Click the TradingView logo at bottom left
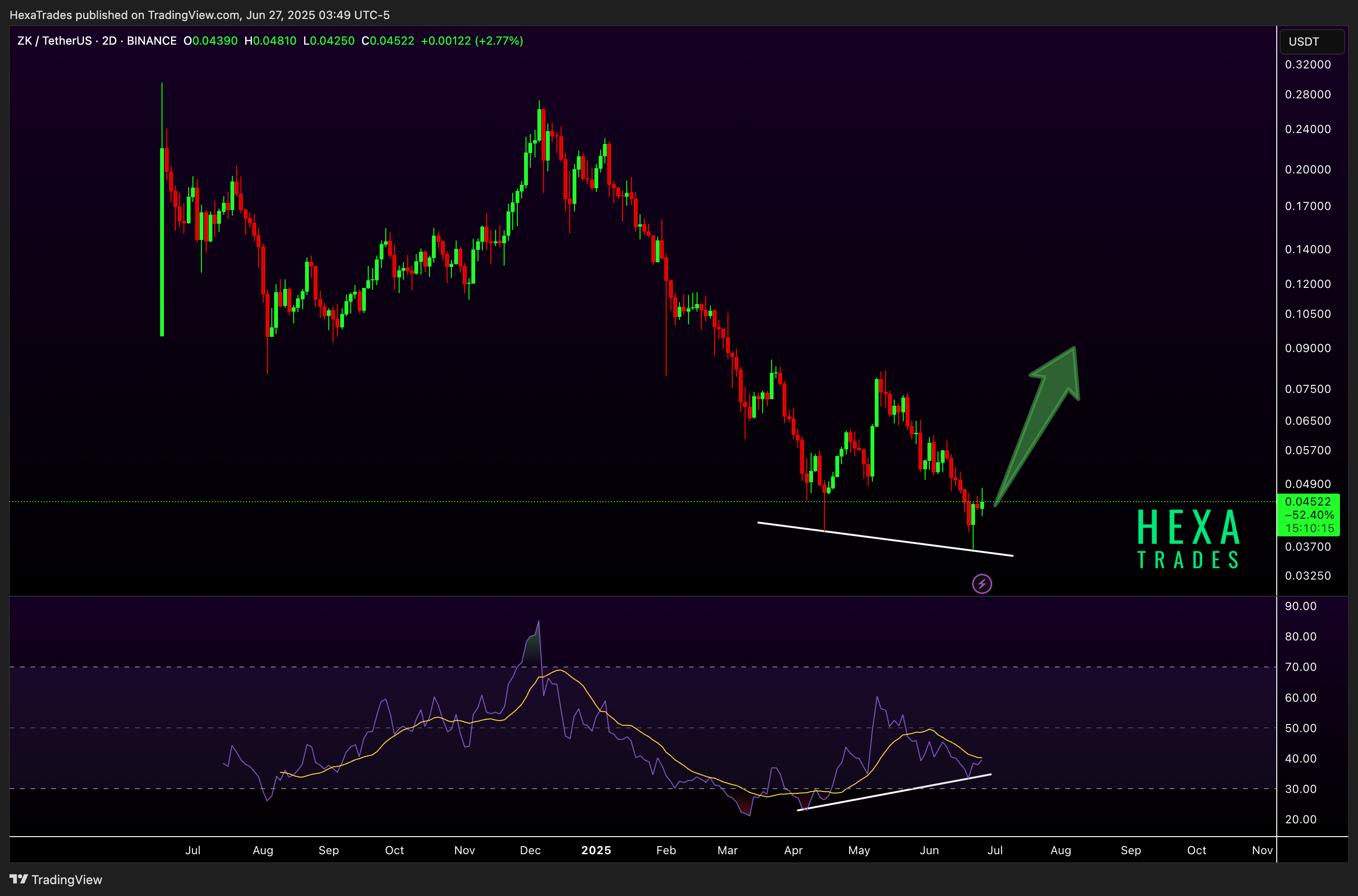1358x896 pixels. coord(56,879)
